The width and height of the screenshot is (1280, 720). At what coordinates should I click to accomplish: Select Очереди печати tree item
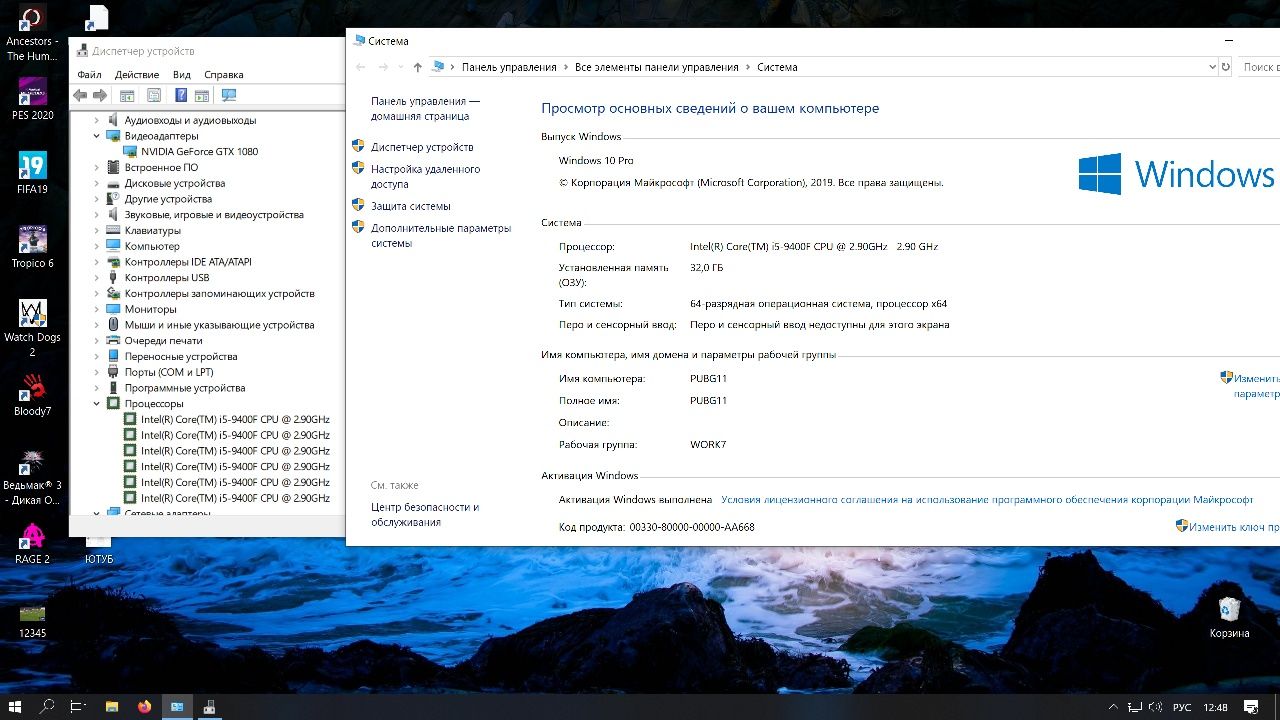[x=163, y=341]
